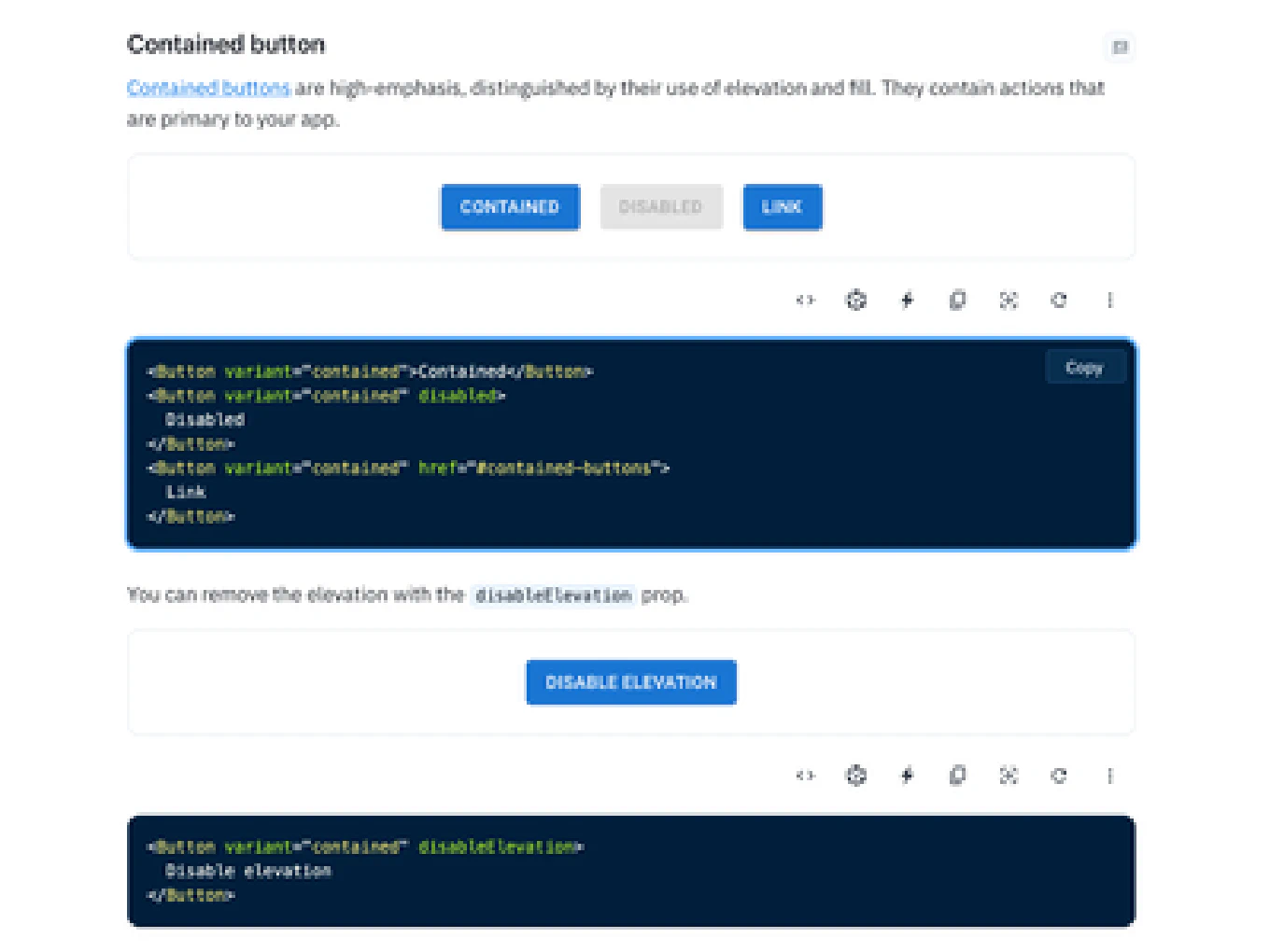The width and height of the screenshot is (1270, 952).
Task: Reset the Disable elevation demo with the refresh icon
Action: [1059, 776]
